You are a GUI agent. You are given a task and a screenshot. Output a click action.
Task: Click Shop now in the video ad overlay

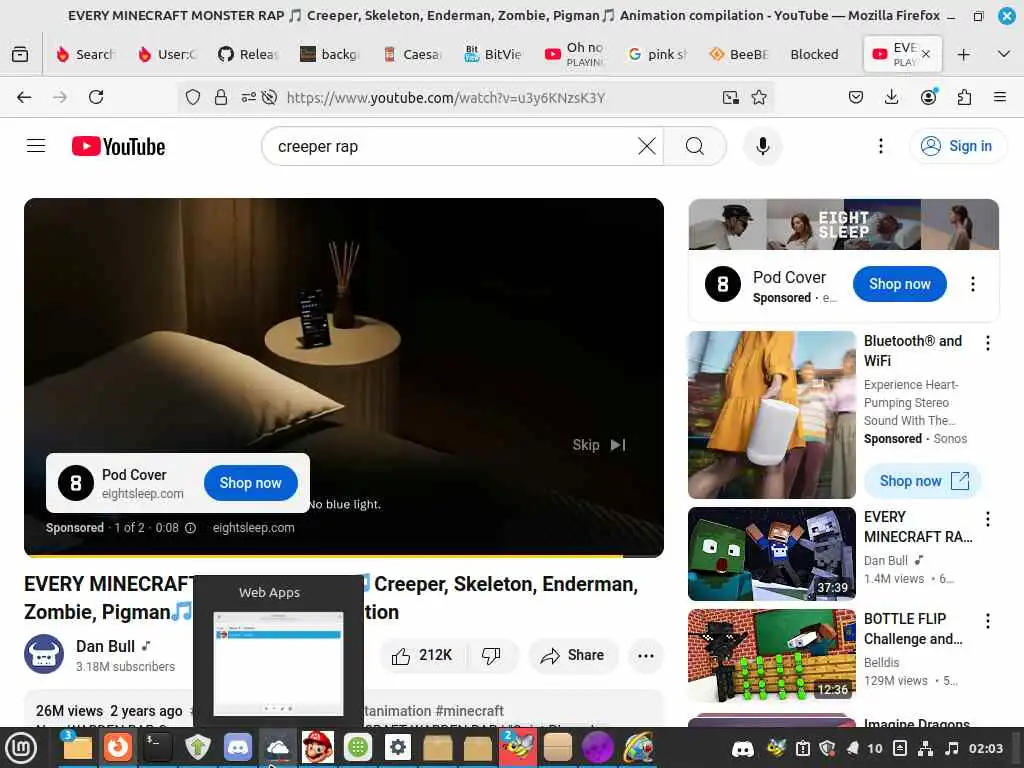click(251, 483)
